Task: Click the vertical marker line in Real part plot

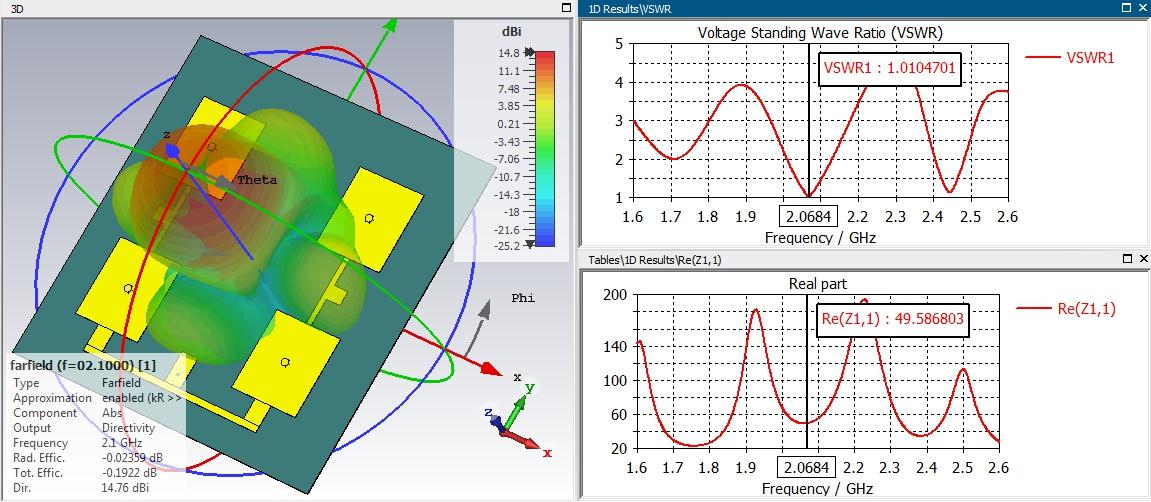Action: pyautogui.click(x=807, y=371)
